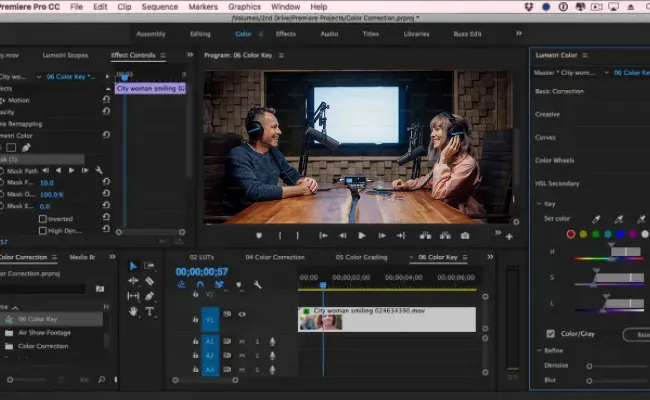Click the Play button in Program monitor
This screenshot has width=650, height=400.
[361, 235]
